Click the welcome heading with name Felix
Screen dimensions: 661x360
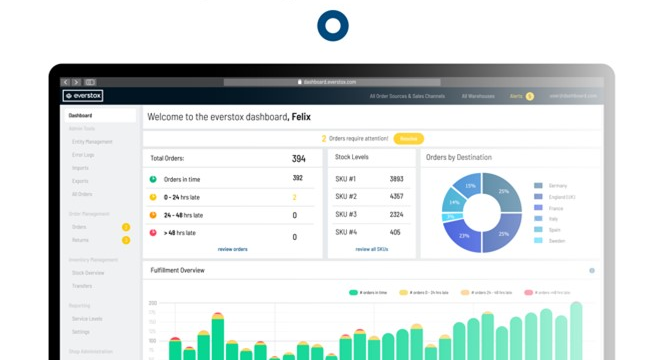point(229,117)
